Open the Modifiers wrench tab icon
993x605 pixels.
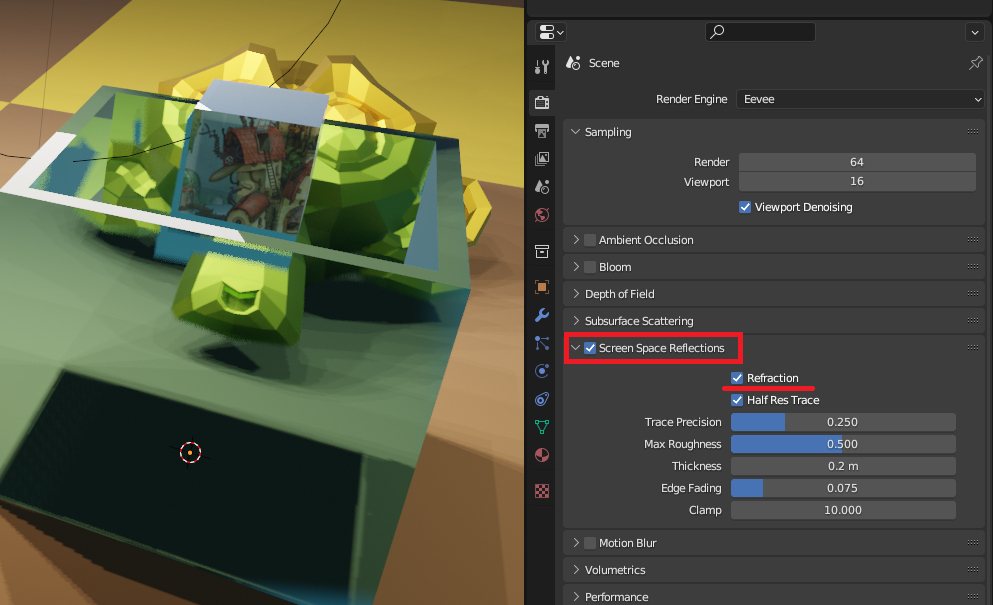click(541, 315)
